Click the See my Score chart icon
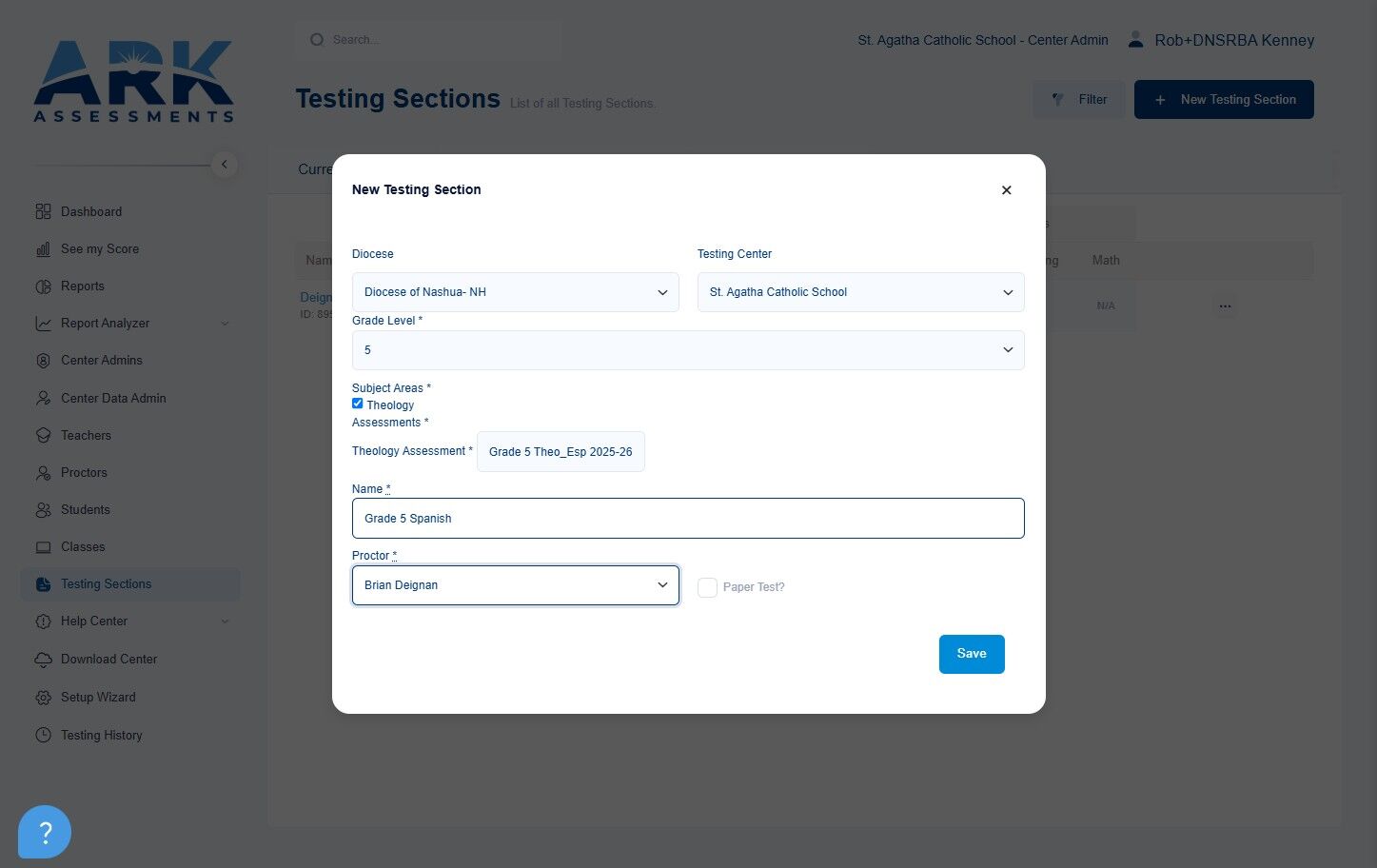 click(x=43, y=248)
